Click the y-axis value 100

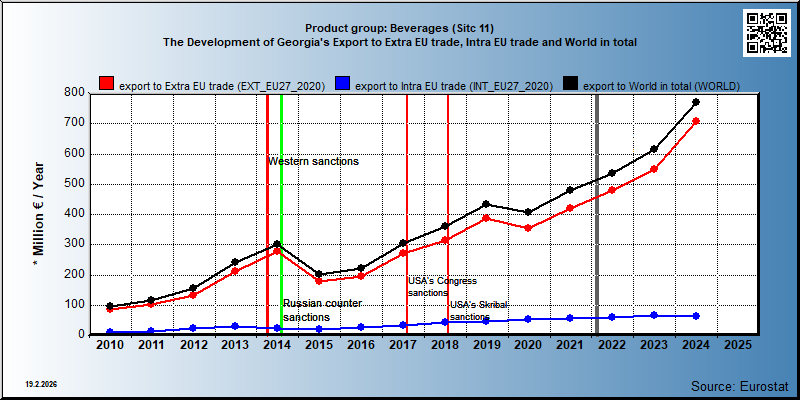pyautogui.click(x=74, y=305)
